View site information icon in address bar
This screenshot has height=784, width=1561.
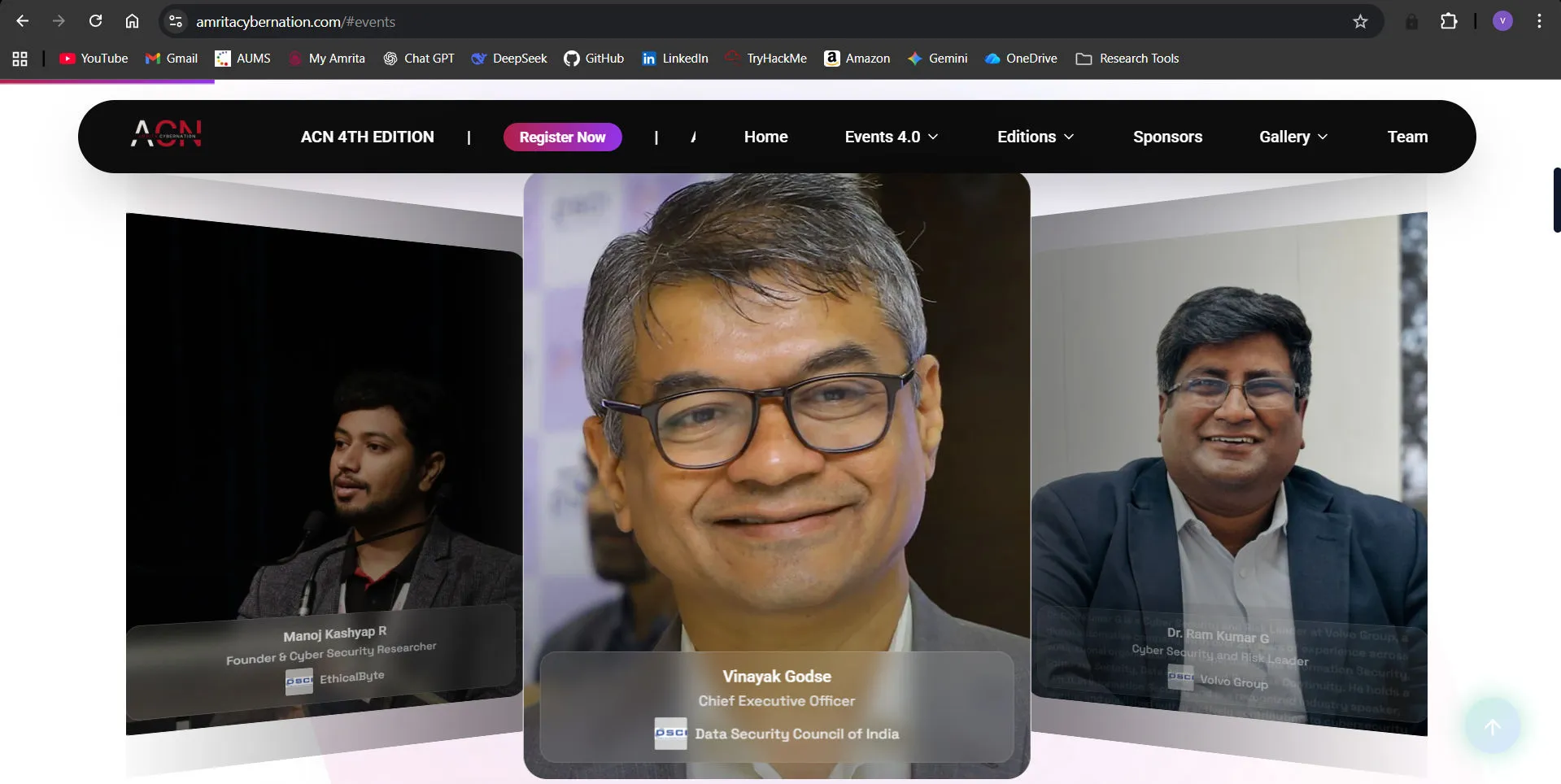tap(176, 21)
